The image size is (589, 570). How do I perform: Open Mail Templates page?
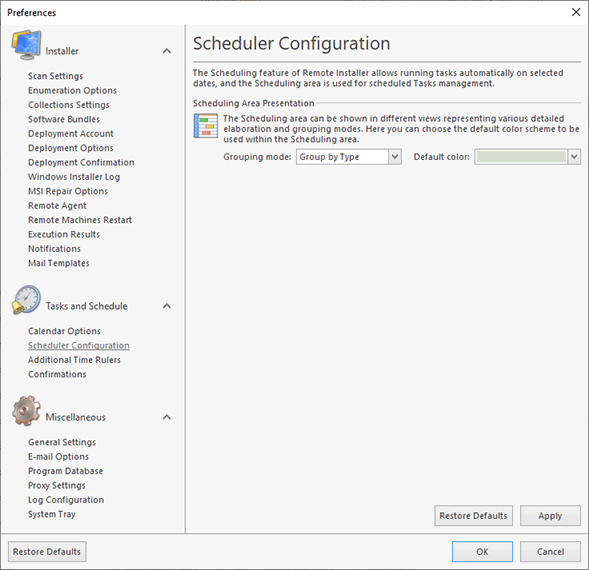(59, 263)
